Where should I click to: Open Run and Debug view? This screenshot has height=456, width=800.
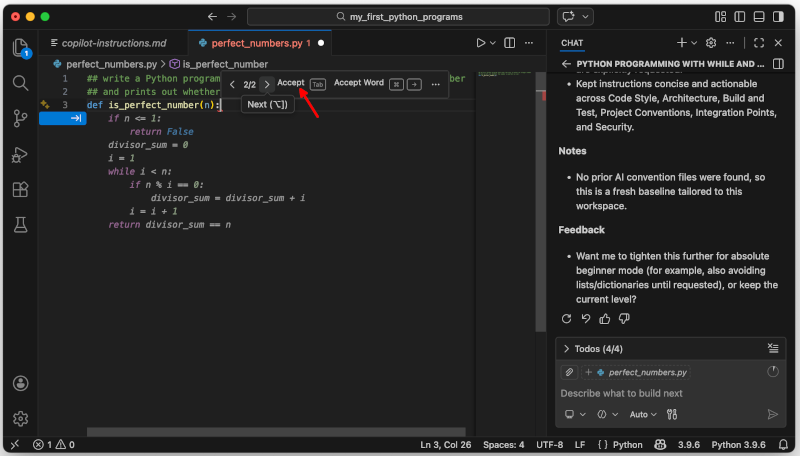point(20,154)
